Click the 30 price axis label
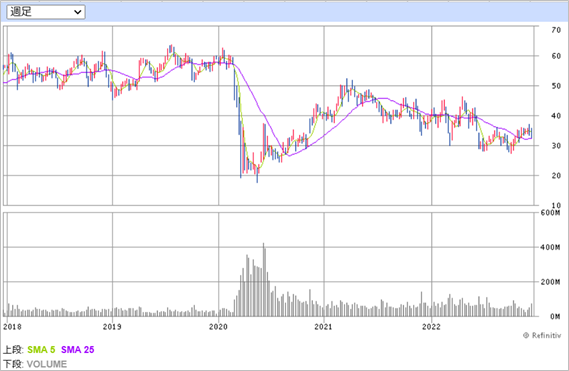569x371 pixels. [x=556, y=146]
